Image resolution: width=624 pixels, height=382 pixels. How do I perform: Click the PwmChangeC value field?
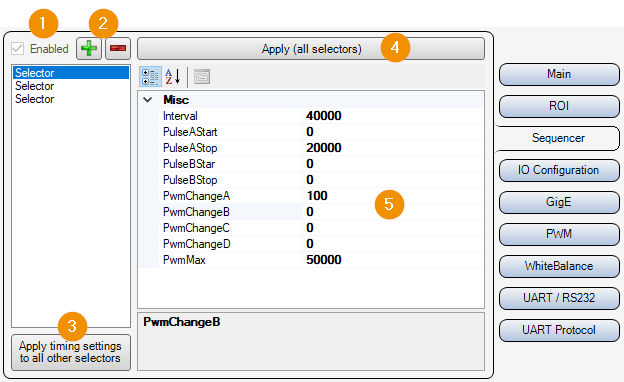tap(393, 228)
